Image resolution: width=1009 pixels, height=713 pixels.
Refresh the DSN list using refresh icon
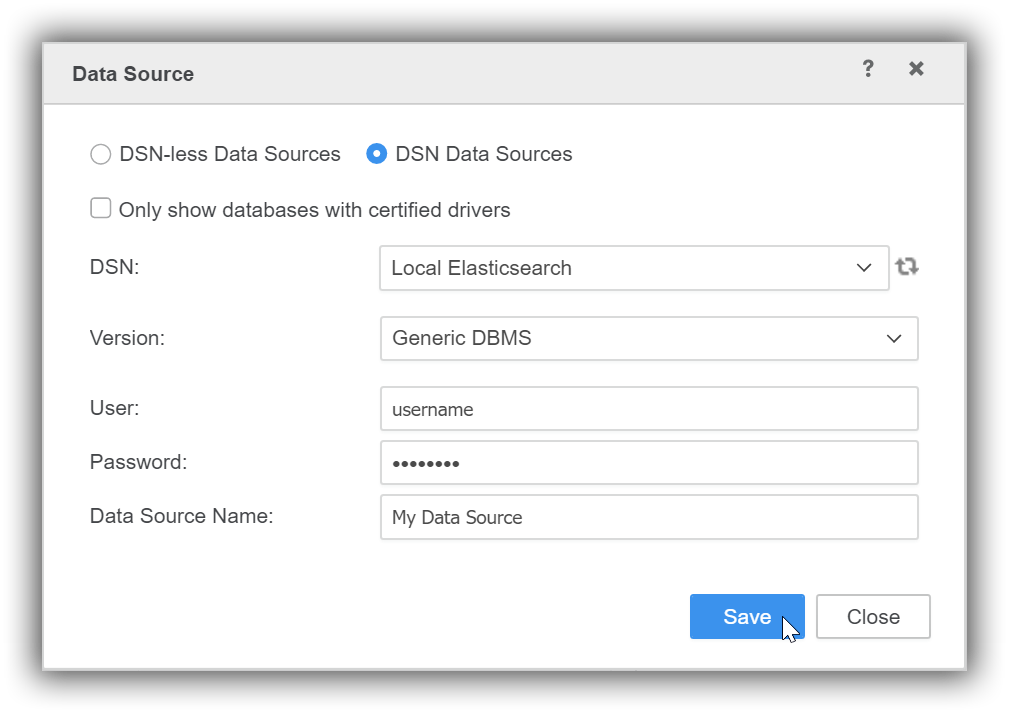point(906,267)
